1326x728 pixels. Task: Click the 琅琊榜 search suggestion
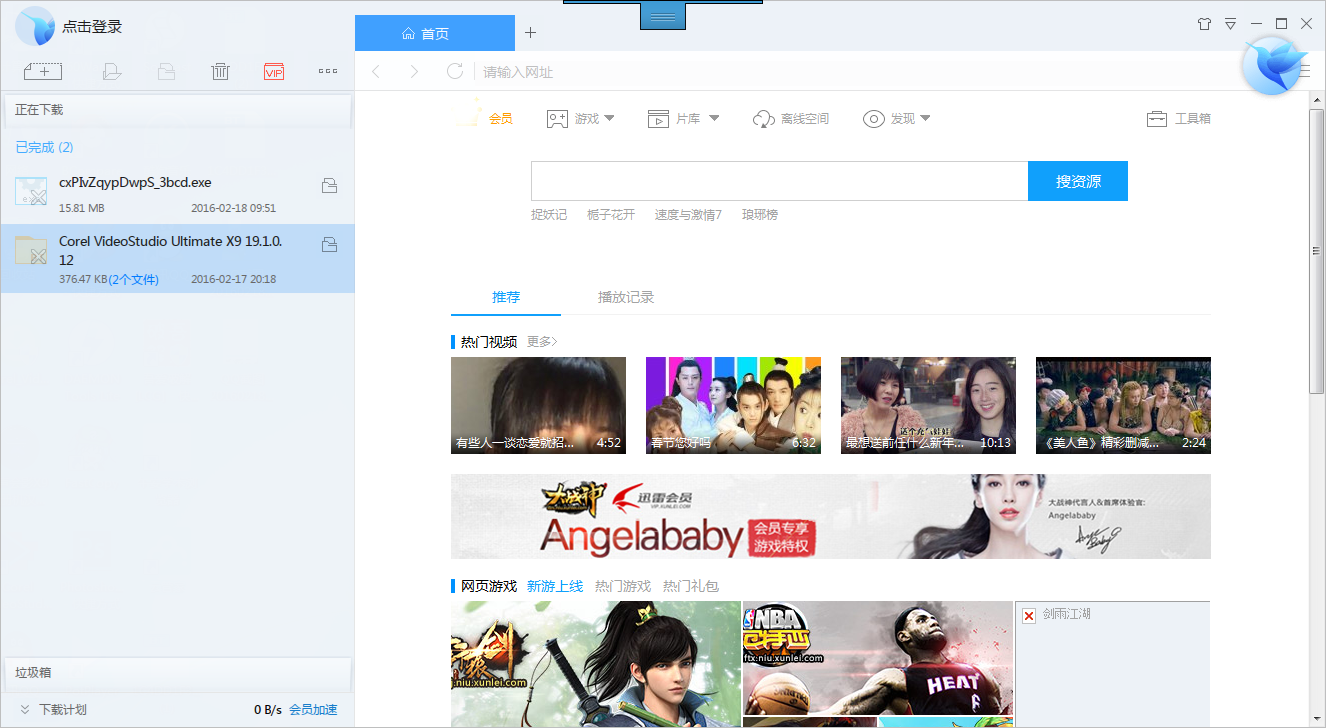coord(760,215)
